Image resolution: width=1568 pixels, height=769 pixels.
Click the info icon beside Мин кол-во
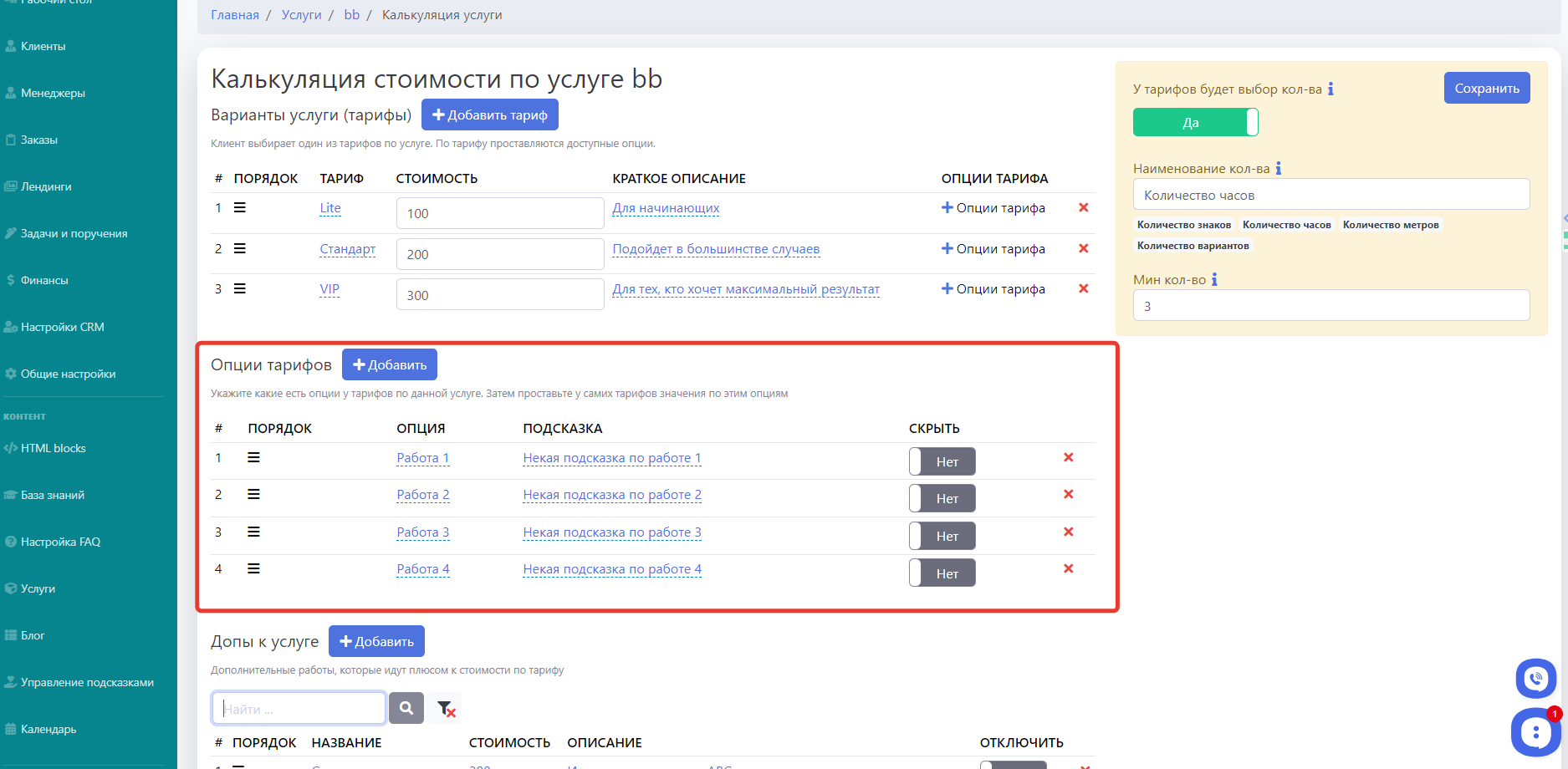click(1214, 280)
